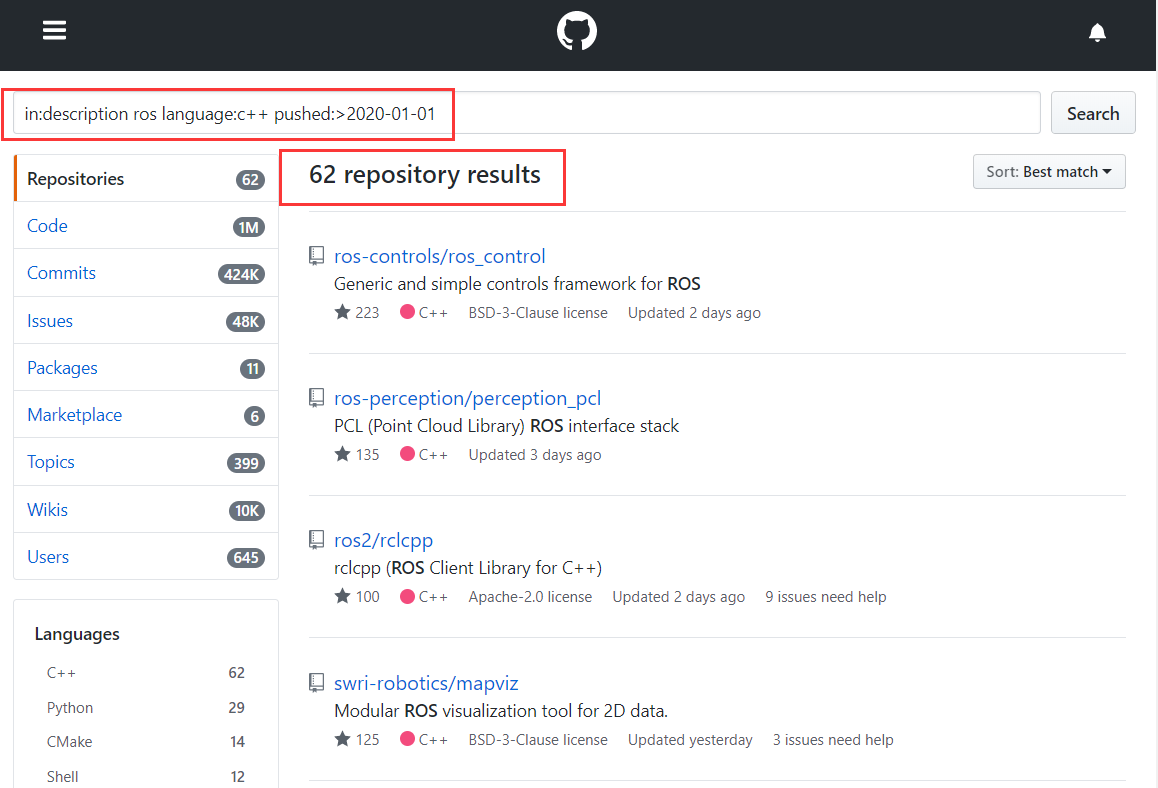Viewport: 1158px width, 788px height.
Task: Click the Search button
Action: tap(1093, 113)
